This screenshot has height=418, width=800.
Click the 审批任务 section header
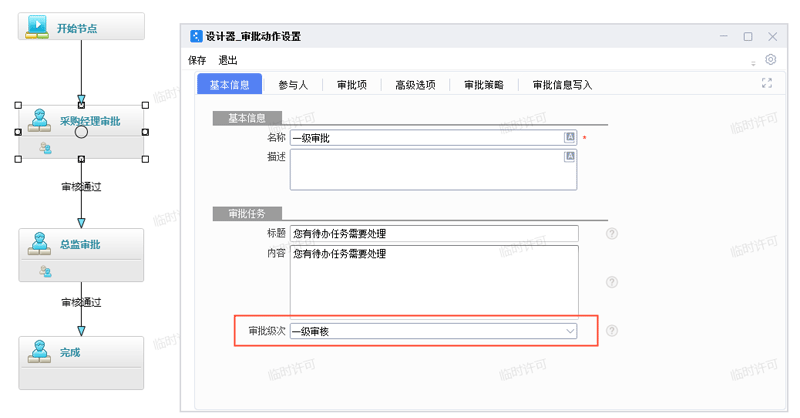[x=247, y=213]
